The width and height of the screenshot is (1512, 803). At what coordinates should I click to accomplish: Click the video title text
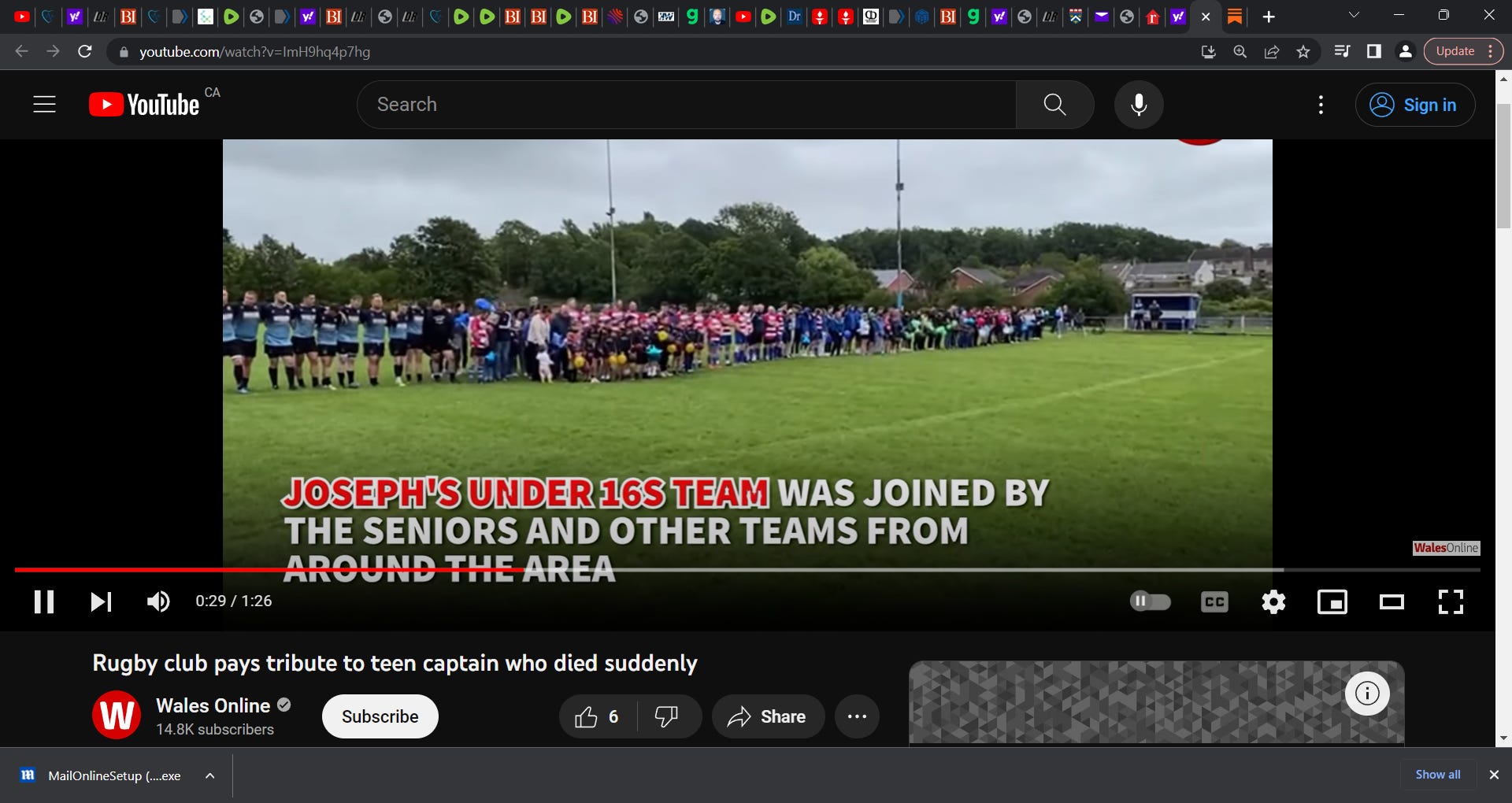[395, 663]
